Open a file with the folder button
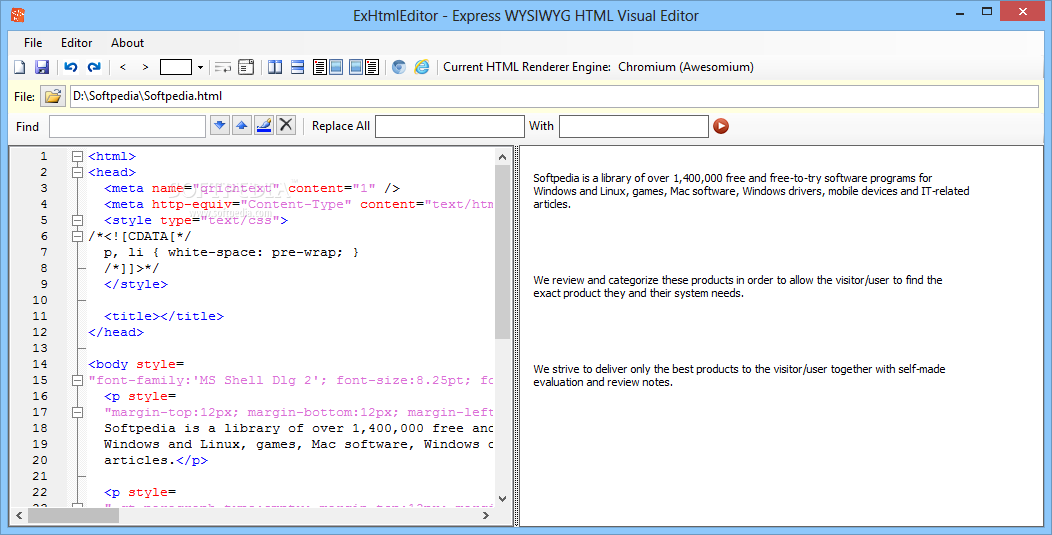The width and height of the screenshot is (1052, 535). coord(52,96)
